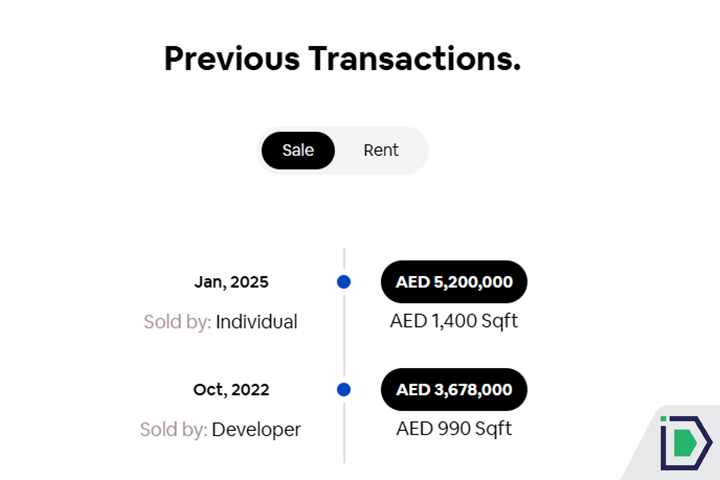
Task: Click the AED 990 Sqft rate
Action: (x=454, y=428)
